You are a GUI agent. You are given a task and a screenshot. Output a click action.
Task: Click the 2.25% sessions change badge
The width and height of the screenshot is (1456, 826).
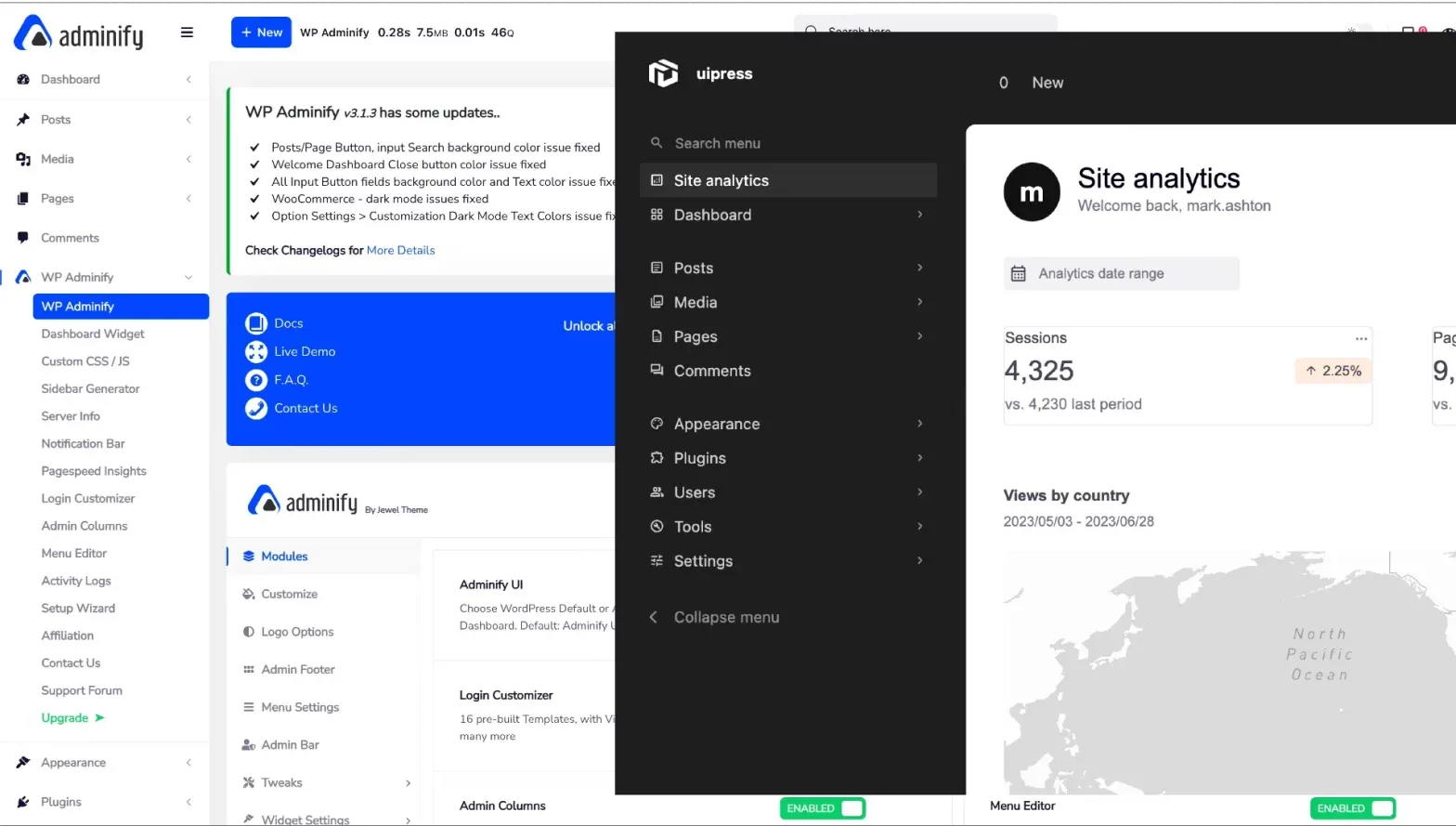(x=1333, y=371)
